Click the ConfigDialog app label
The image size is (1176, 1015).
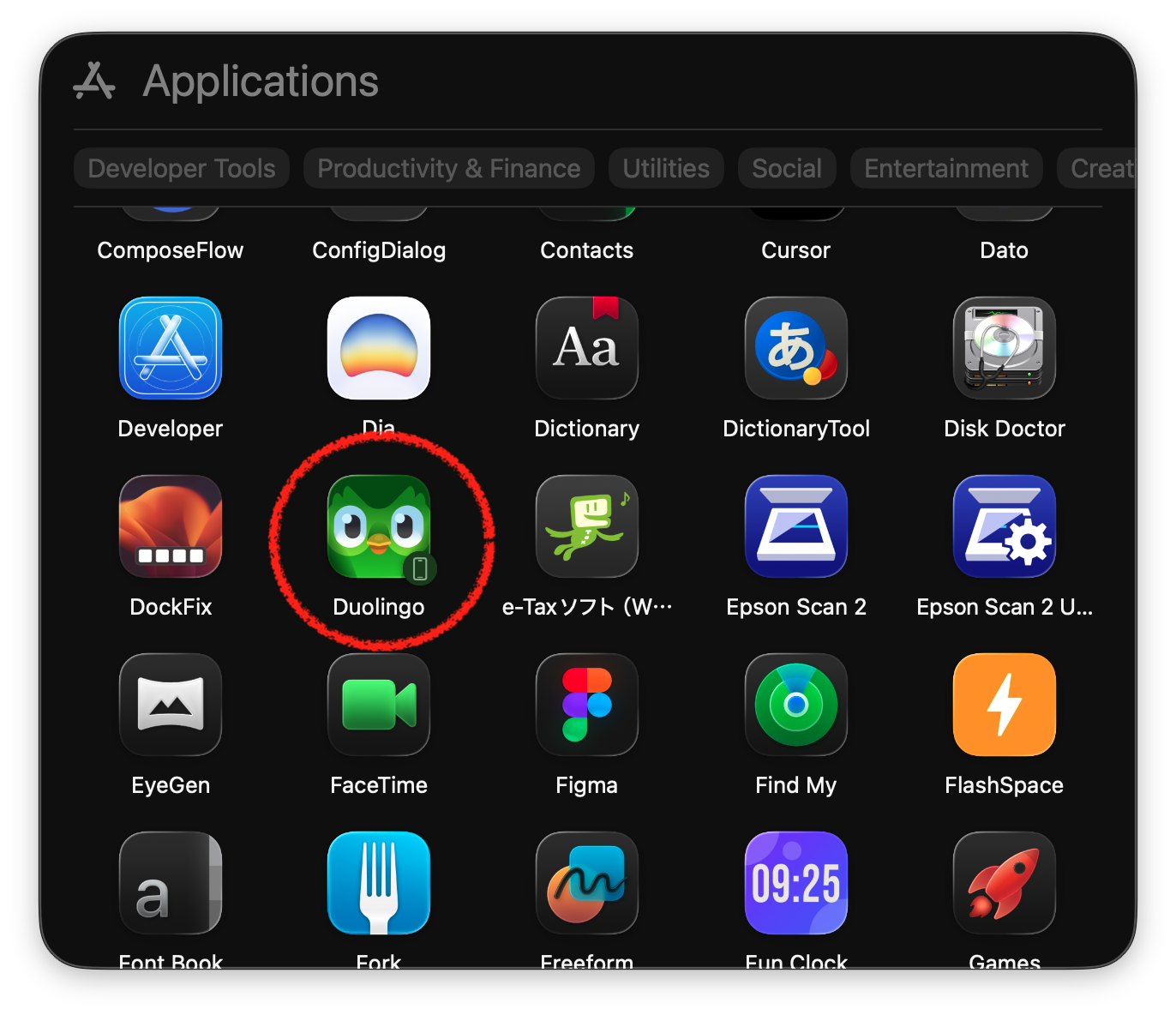point(379,250)
